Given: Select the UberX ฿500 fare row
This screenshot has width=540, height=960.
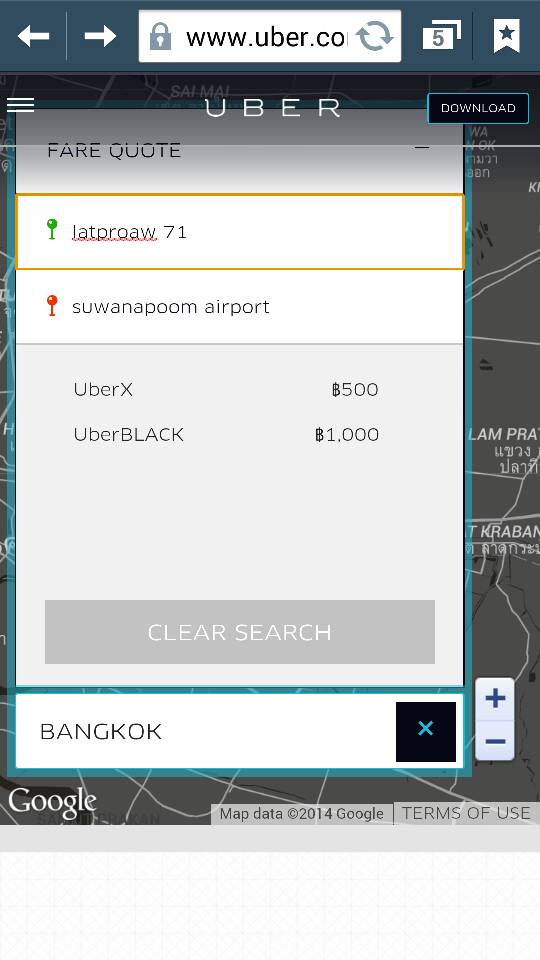Looking at the screenshot, I should click(x=226, y=389).
